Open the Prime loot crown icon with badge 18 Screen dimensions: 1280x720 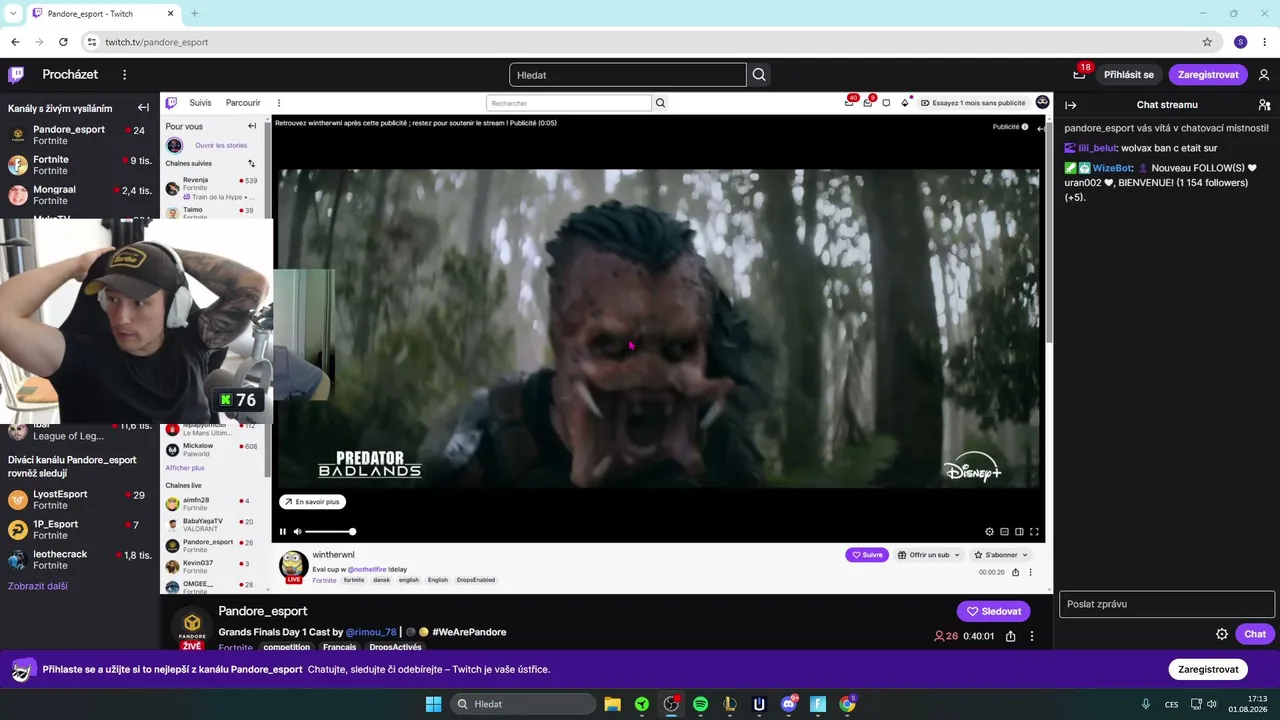click(x=1079, y=74)
